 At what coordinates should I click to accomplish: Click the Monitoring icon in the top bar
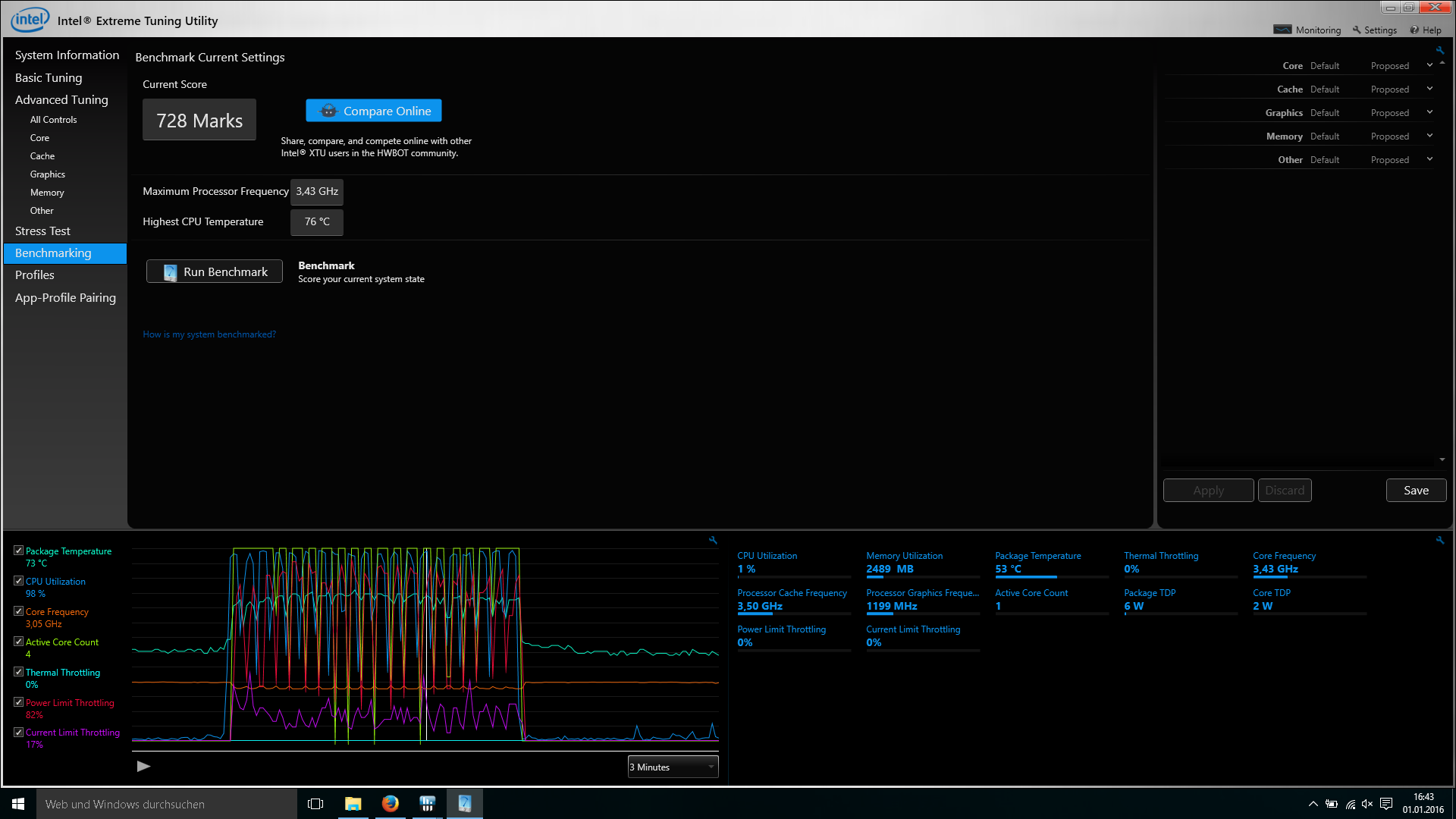click(x=1282, y=30)
